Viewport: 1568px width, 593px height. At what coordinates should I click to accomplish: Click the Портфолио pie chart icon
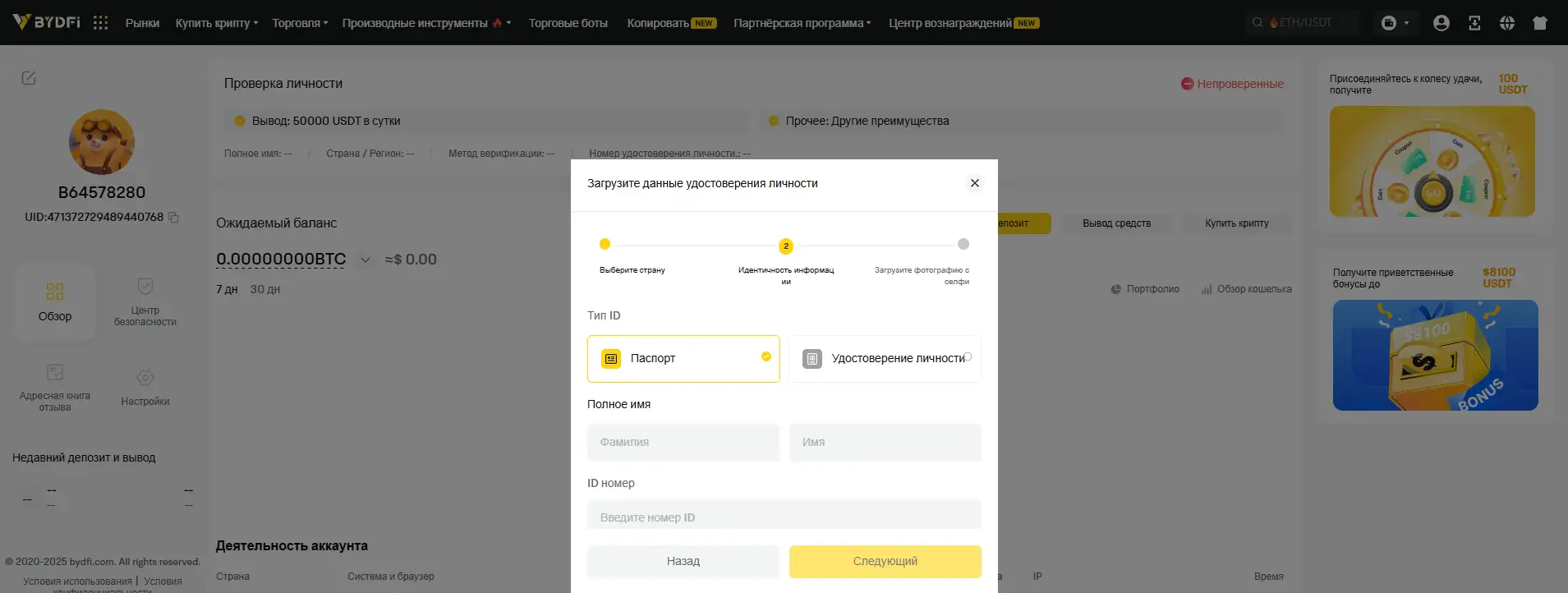point(1115,289)
